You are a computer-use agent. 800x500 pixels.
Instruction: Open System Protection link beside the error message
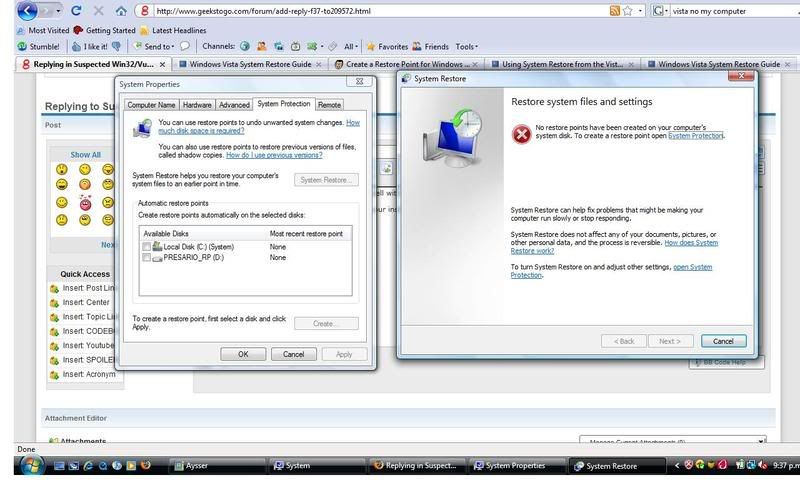point(695,136)
